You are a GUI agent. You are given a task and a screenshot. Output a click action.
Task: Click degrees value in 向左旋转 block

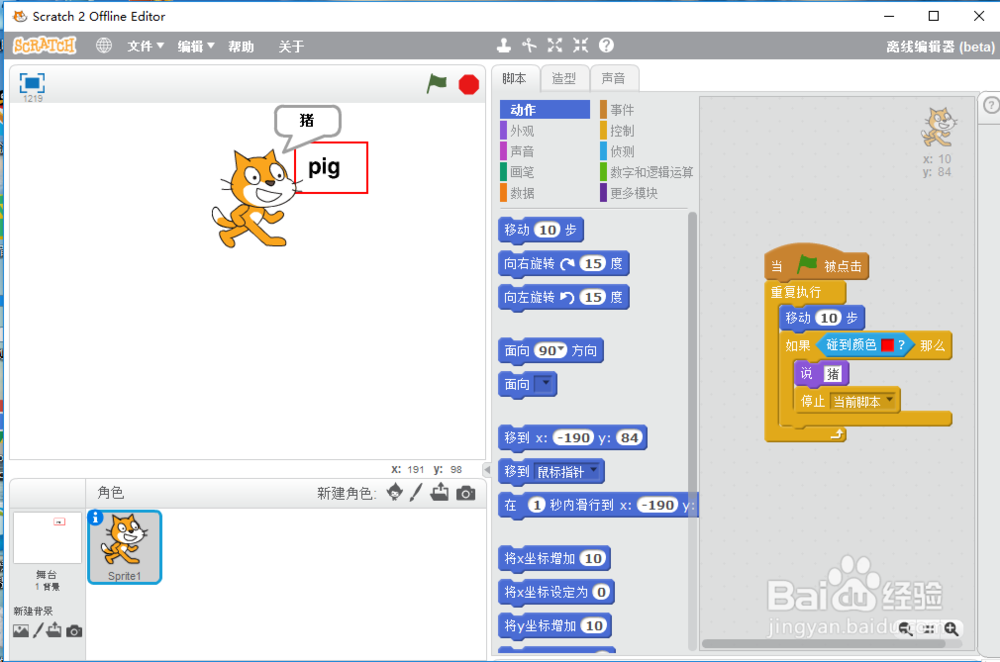coord(593,297)
